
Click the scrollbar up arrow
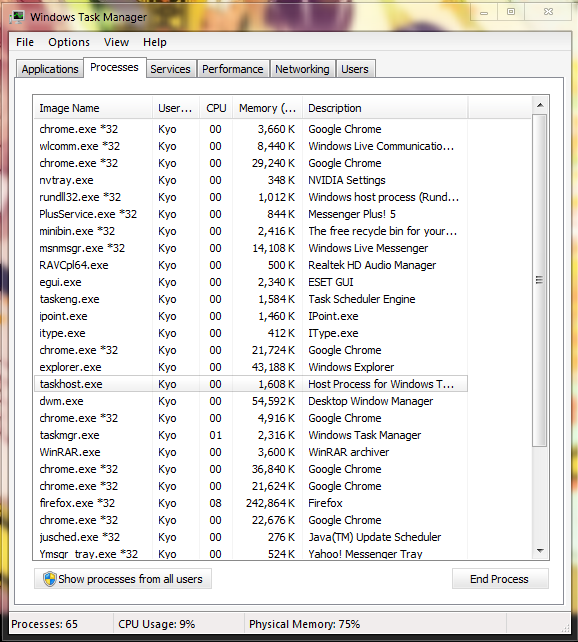pos(540,106)
